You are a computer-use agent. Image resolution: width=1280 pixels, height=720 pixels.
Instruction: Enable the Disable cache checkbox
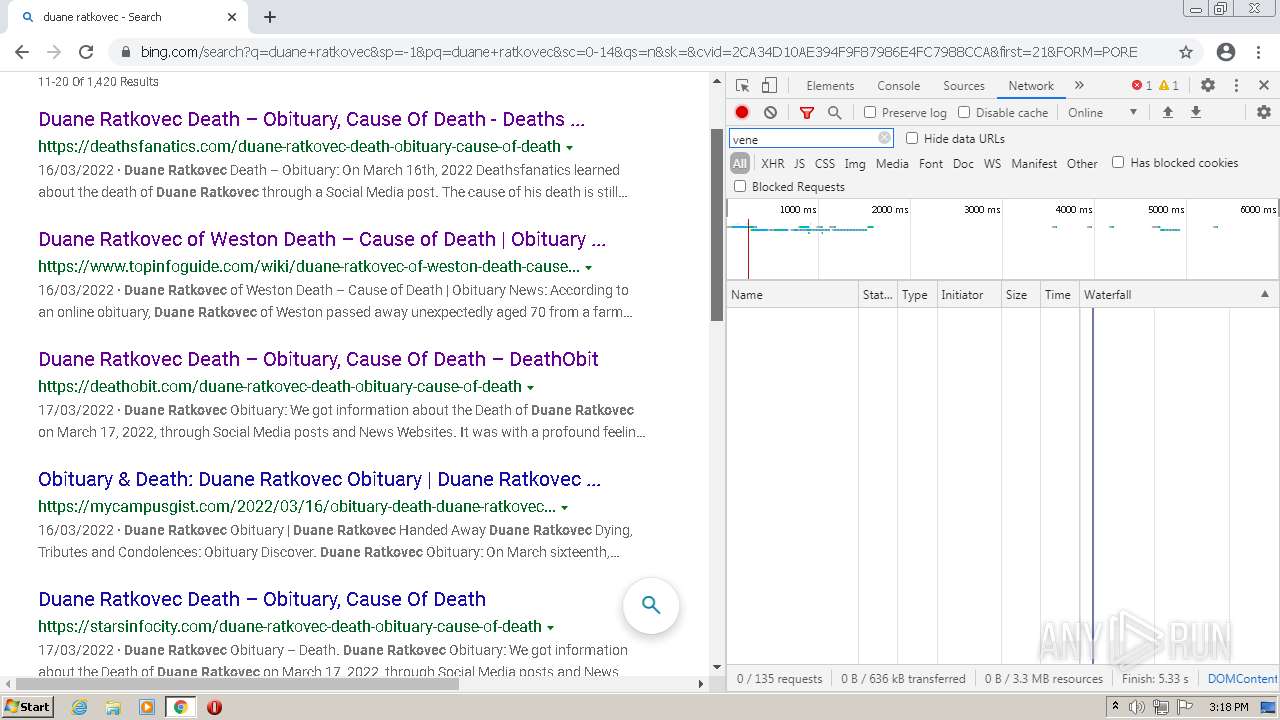[964, 113]
